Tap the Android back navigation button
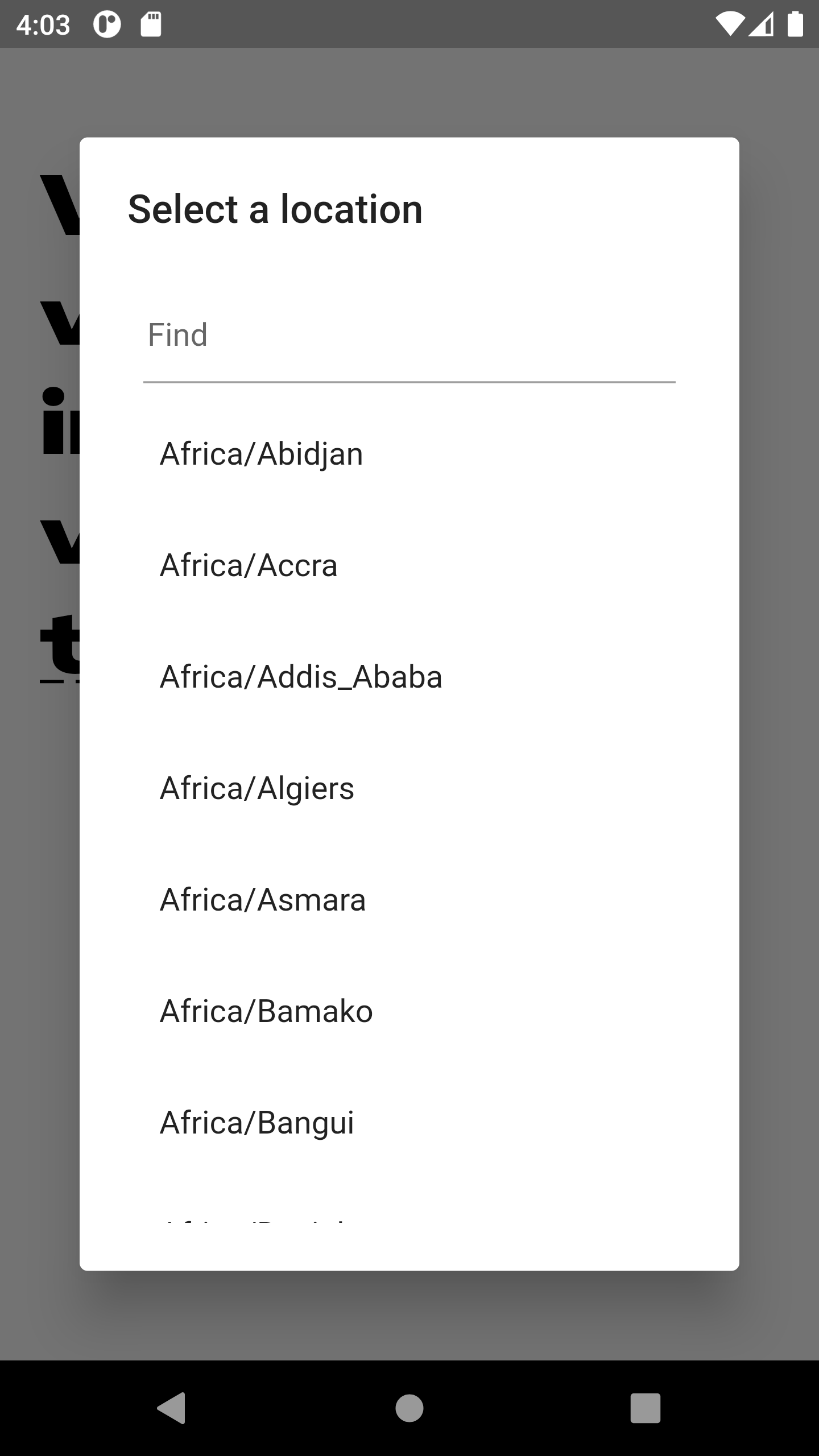 point(171,1408)
